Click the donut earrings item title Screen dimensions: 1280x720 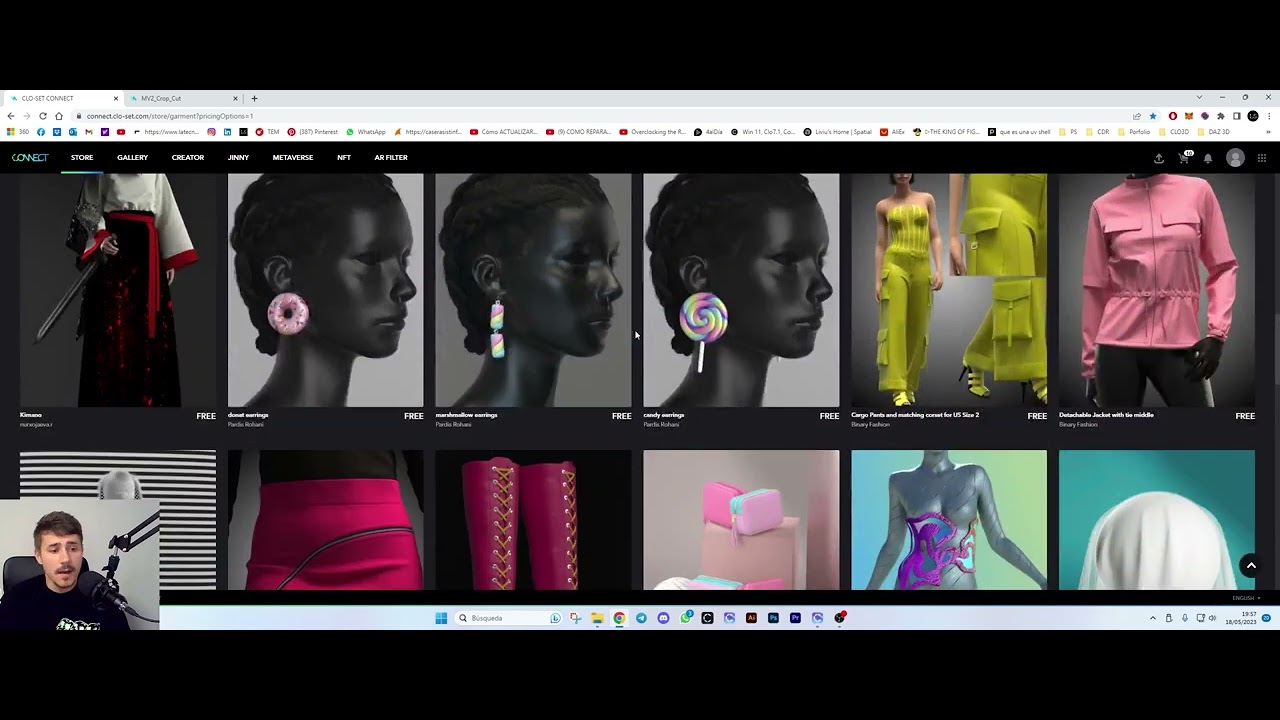click(248, 415)
